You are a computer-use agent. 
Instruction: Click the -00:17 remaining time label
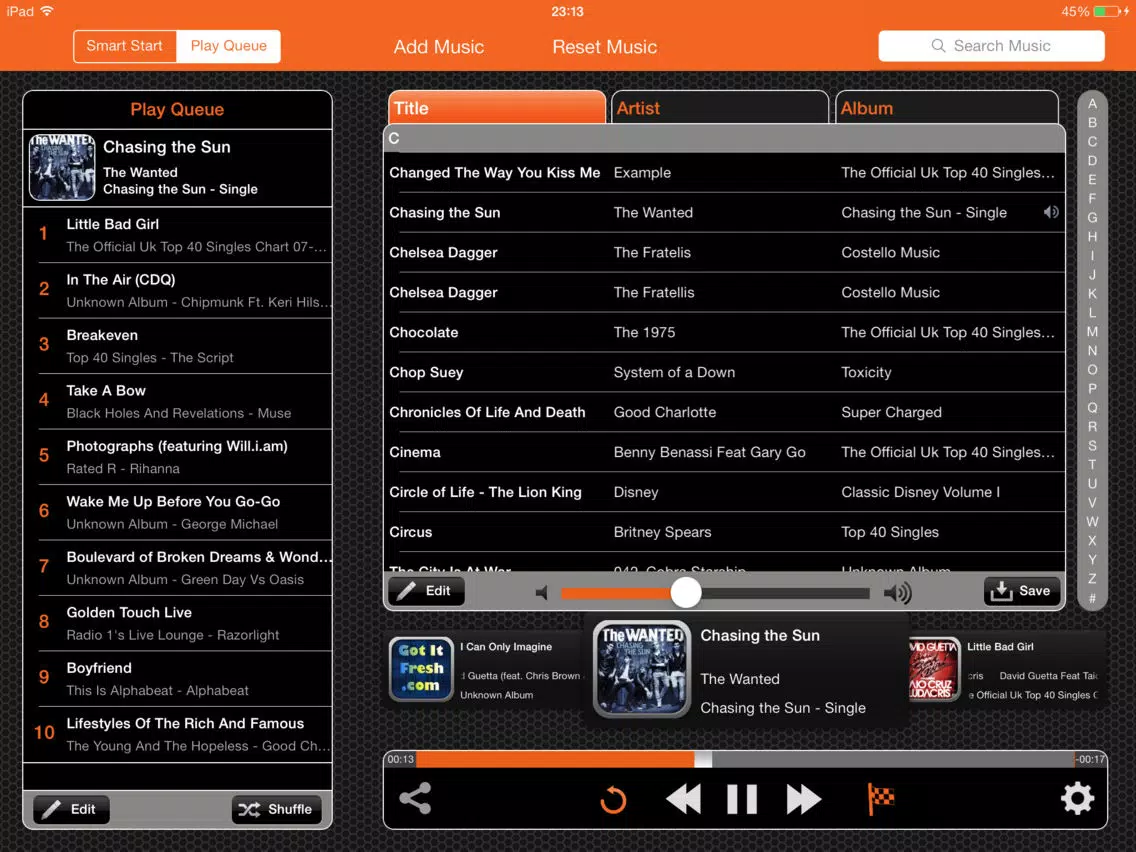coord(1090,759)
